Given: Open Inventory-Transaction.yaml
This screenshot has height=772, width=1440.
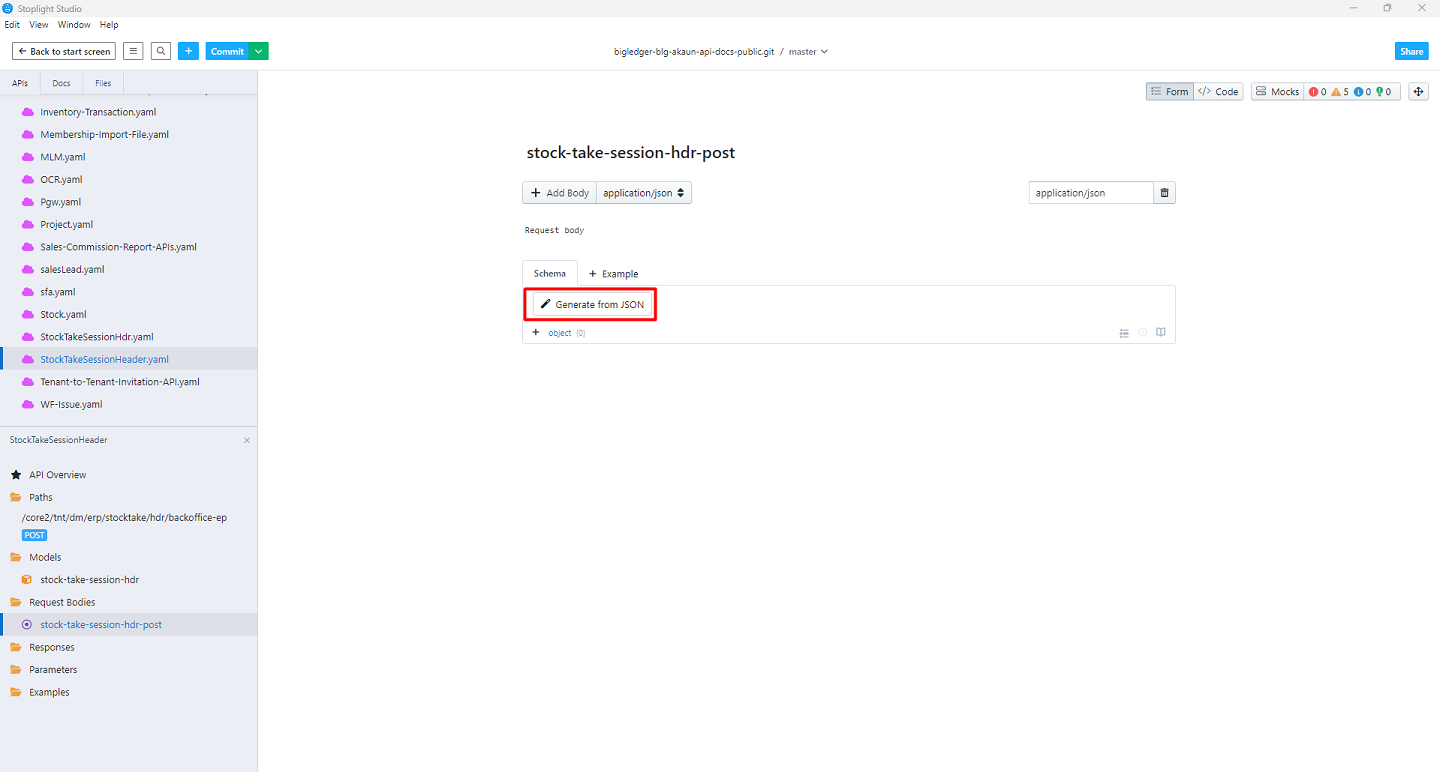Looking at the screenshot, I should 98,112.
